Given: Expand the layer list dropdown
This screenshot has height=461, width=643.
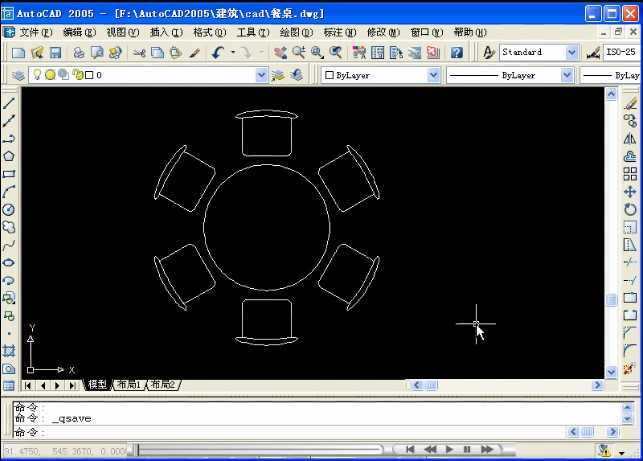Looking at the screenshot, I should pyautogui.click(x=261, y=75).
